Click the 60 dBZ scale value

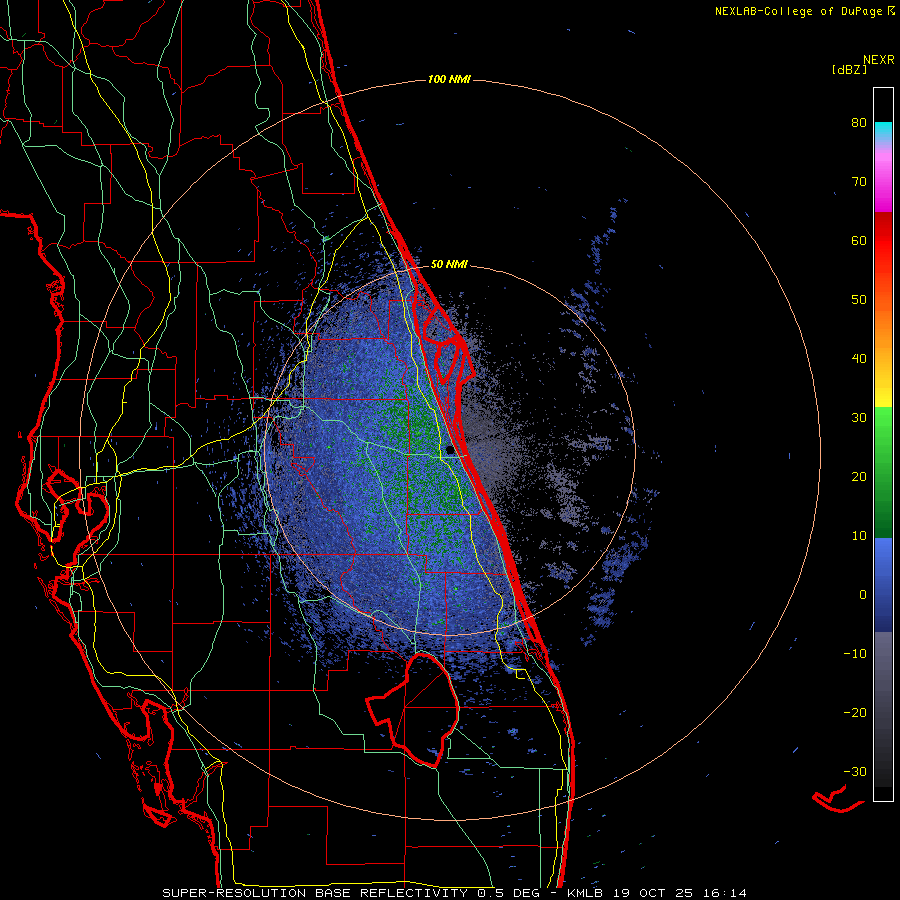[x=859, y=240]
